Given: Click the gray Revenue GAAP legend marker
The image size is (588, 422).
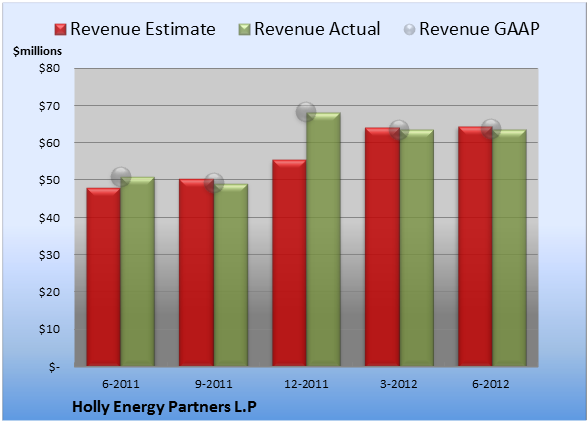Looking at the screenshot, I should (410, 29).
